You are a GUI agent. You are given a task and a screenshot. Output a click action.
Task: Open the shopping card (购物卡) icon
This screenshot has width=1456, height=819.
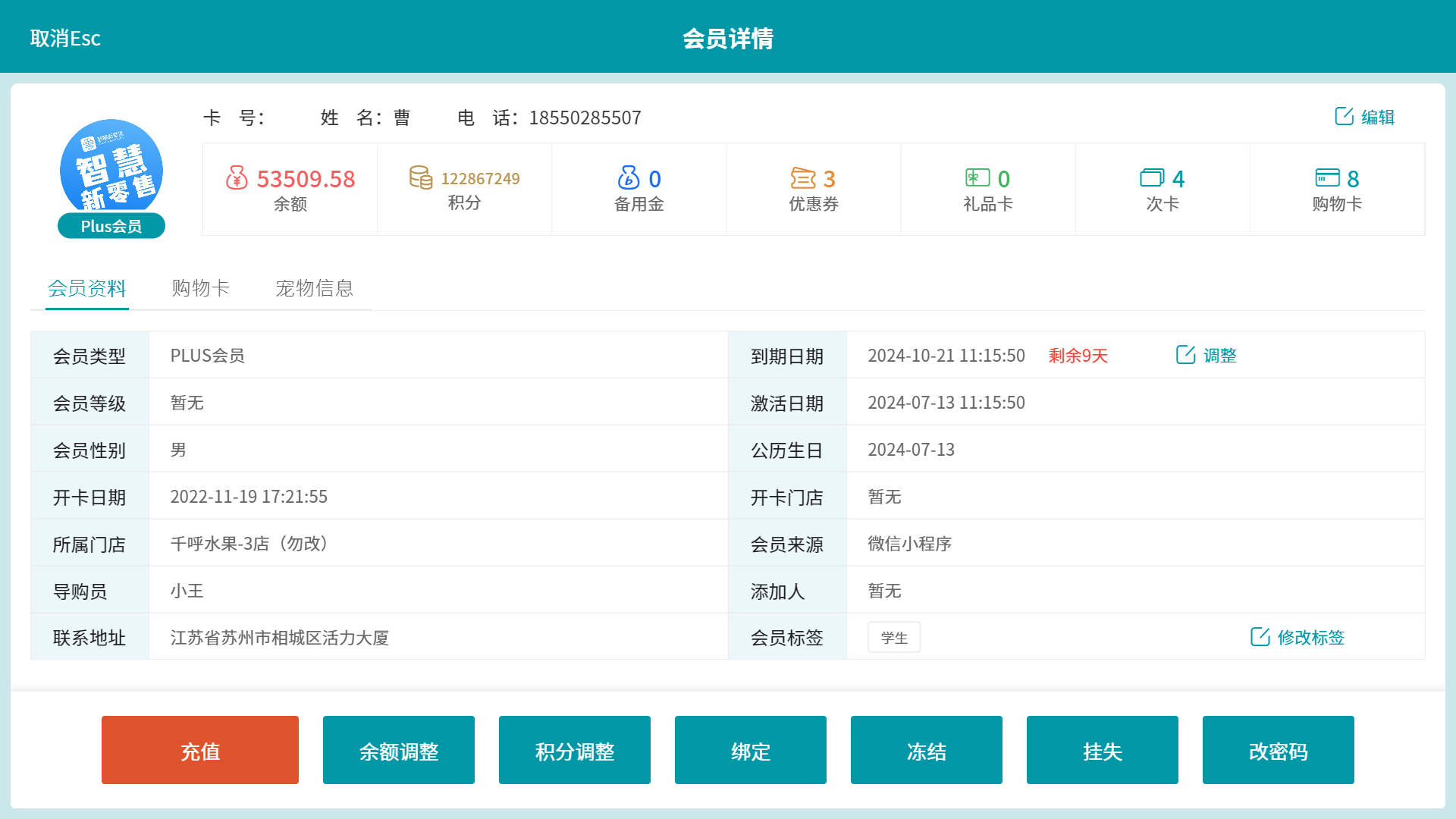click(1327, 178)
